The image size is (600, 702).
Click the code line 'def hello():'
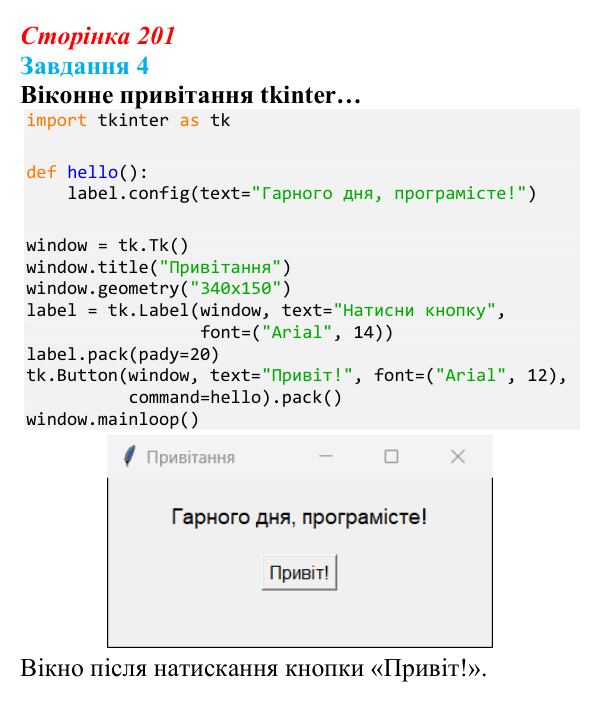(86, 172)
